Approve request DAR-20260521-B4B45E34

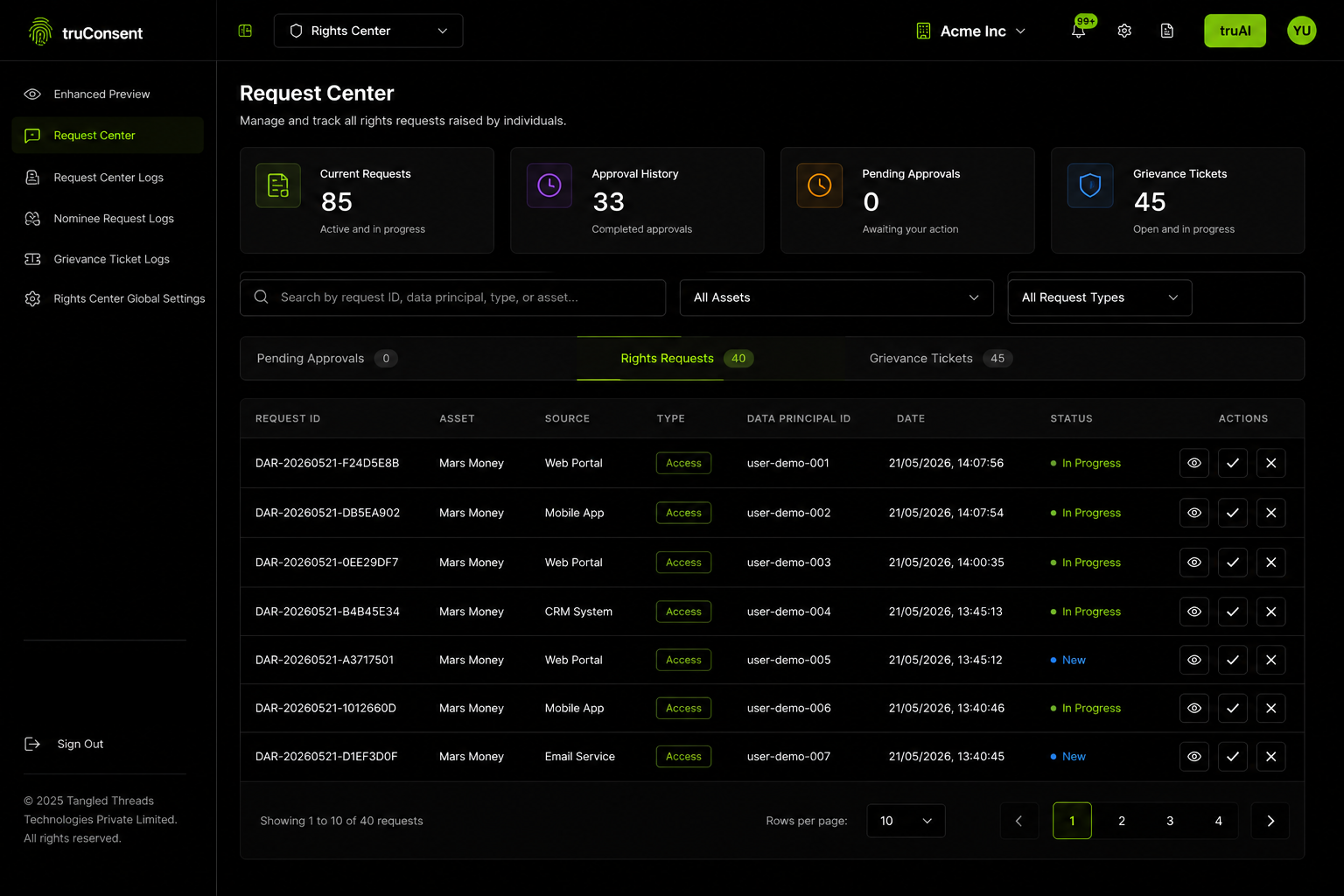(x=1233, y=612)
